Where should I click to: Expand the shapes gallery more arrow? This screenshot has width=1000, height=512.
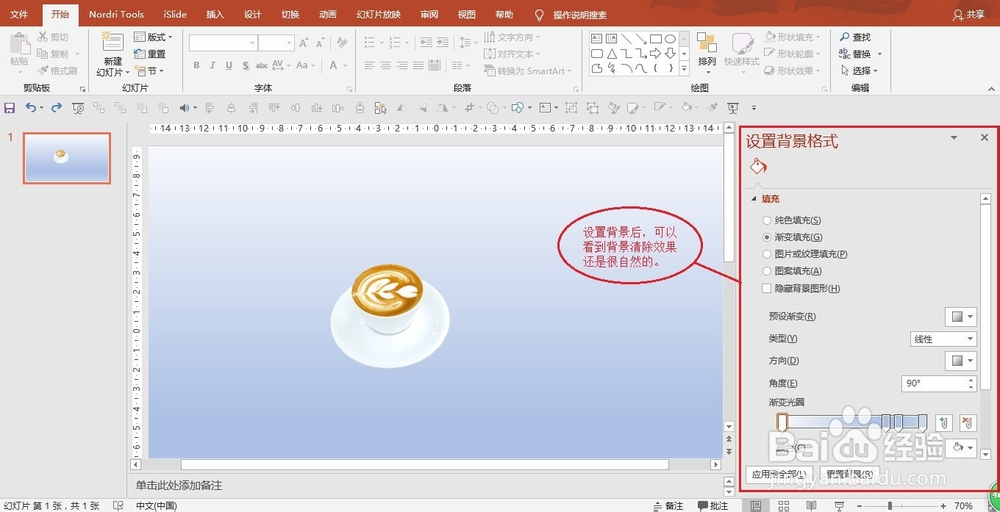tap(684, 69)
